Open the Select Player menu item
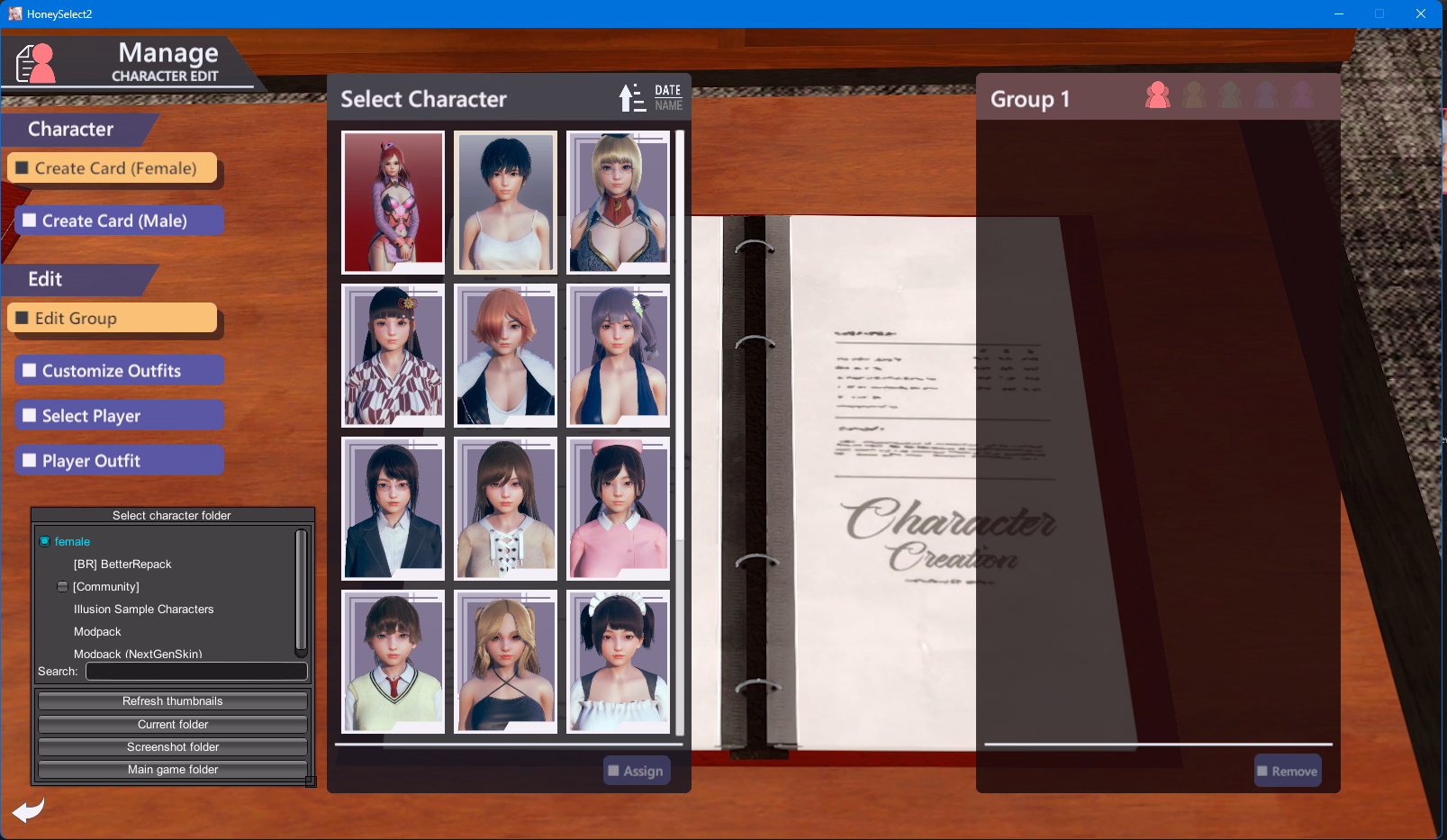Screen dimensions: 1447x840 (x=120, y=415)
